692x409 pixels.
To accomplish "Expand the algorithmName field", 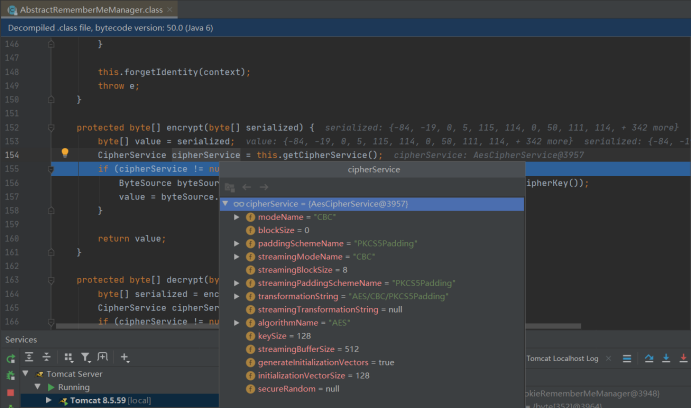I will pyautogui.click(x=237, y=323).
